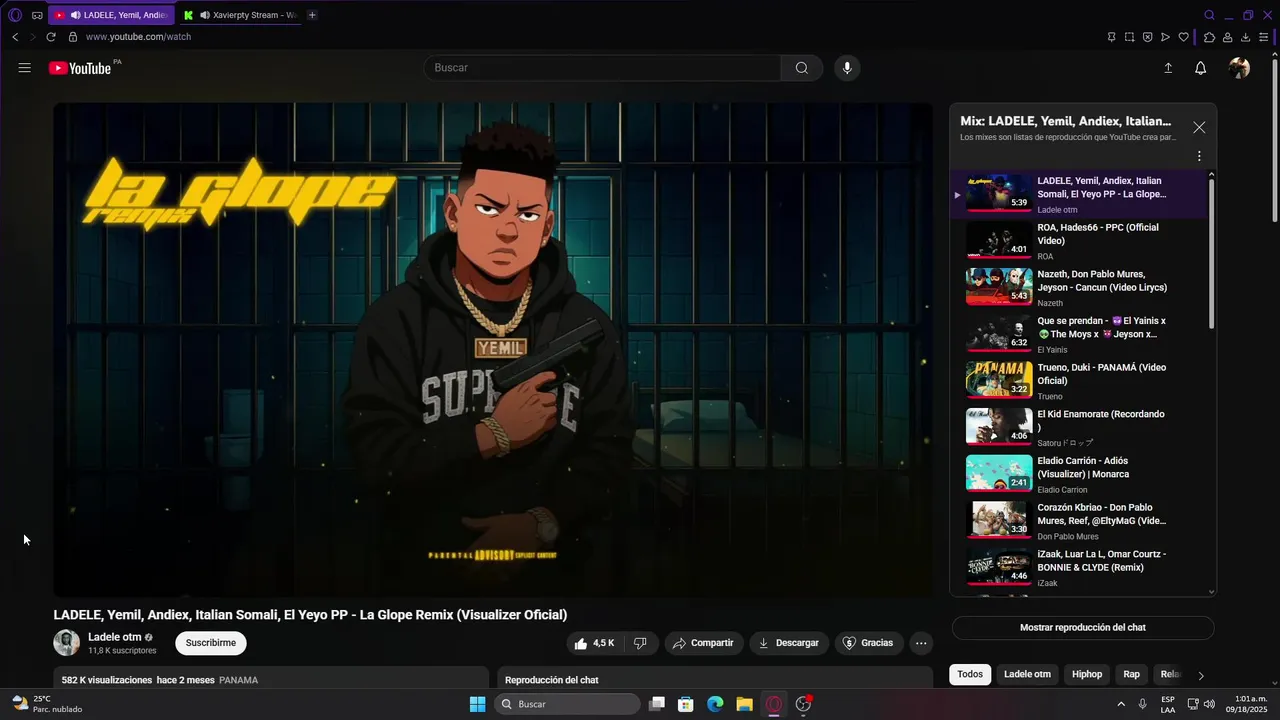Open Opera pinboard pin icon

click(1111, 37)
